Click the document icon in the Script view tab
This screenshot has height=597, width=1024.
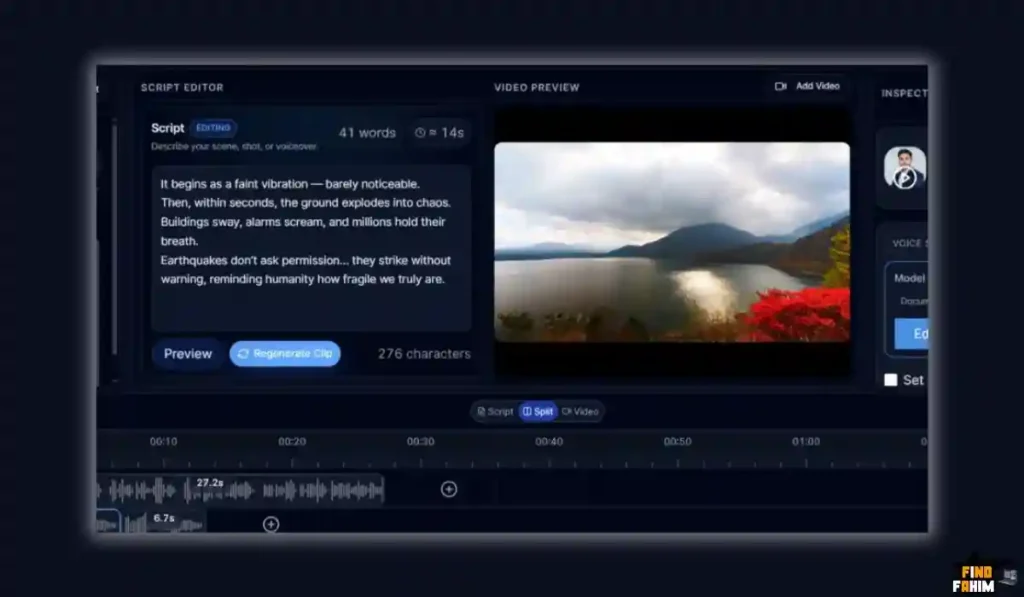(481, 412)
